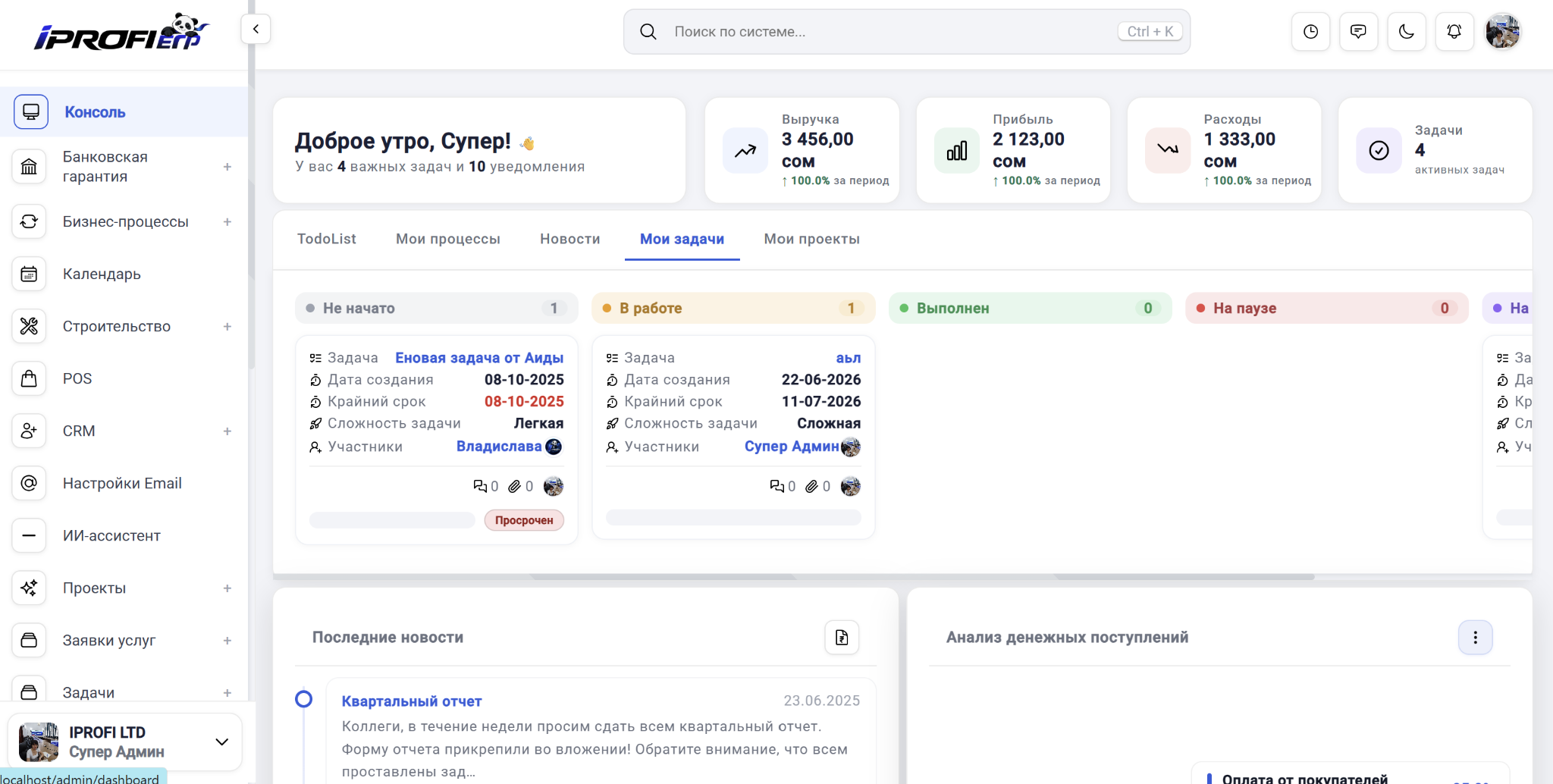
Task: Click progress bar on Еновая задача card
Action: pyautogui.click(x=392, y=520)
